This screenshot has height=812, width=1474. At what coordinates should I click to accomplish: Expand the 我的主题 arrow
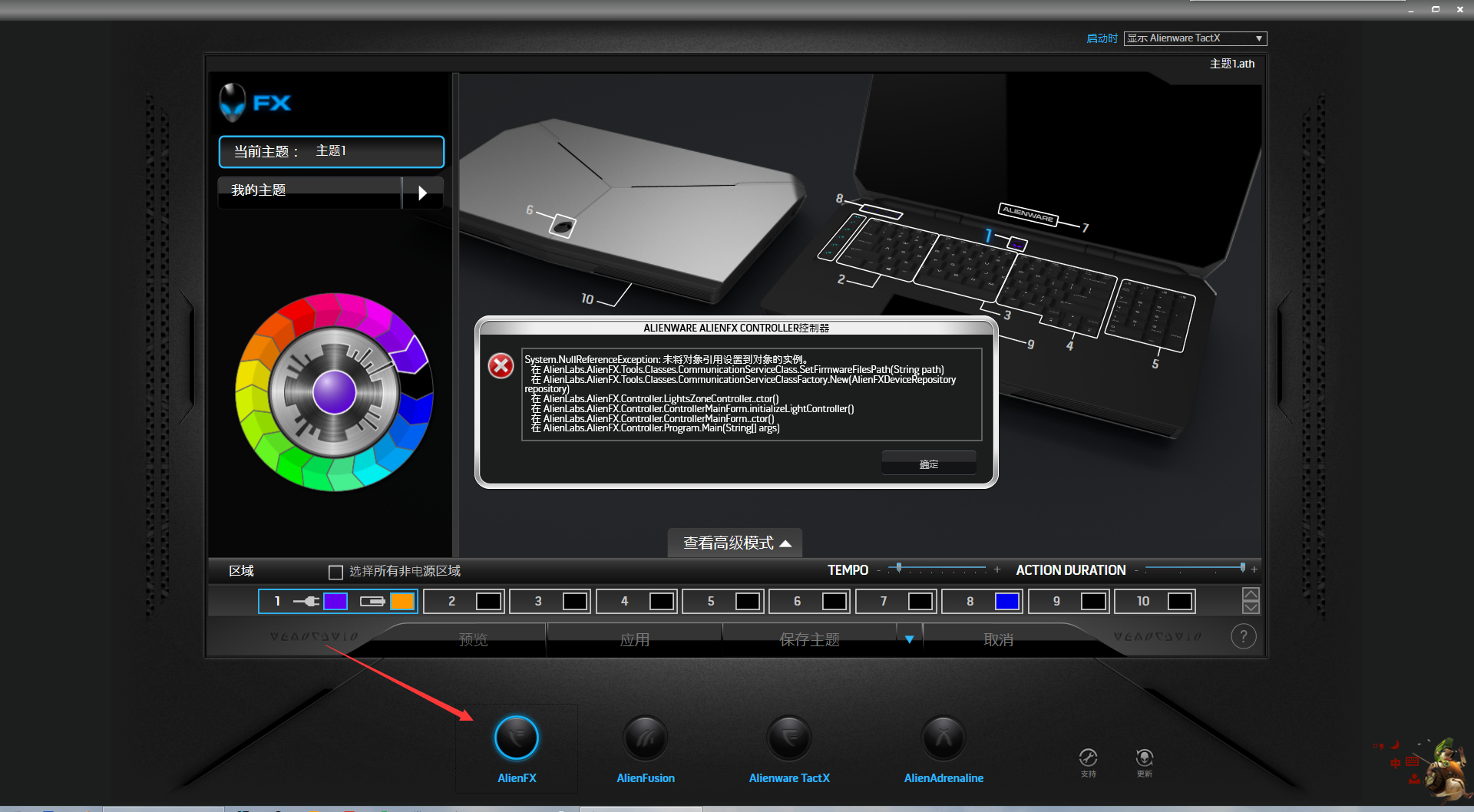click(422, 193)
